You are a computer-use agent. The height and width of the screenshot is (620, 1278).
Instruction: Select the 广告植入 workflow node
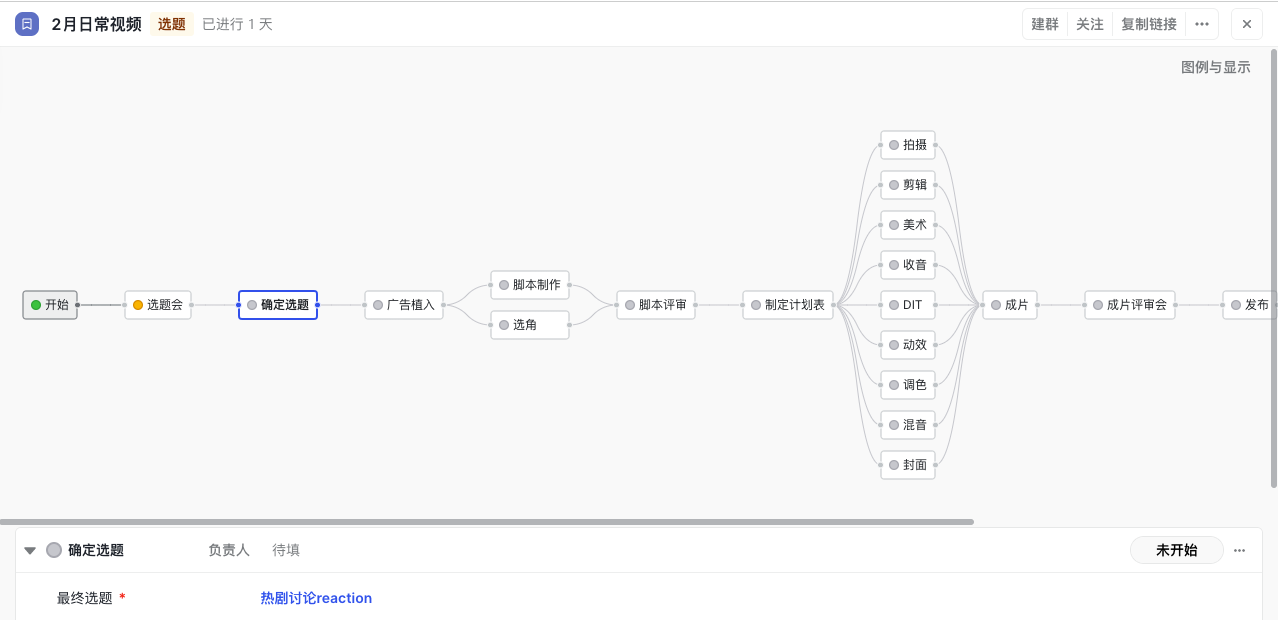point(404,305)
